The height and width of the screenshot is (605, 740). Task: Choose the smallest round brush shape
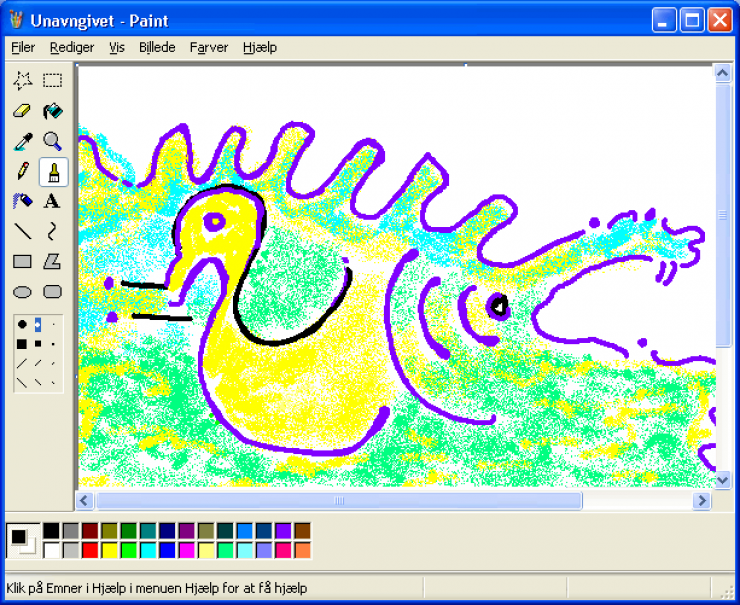(x=53, y=325)
